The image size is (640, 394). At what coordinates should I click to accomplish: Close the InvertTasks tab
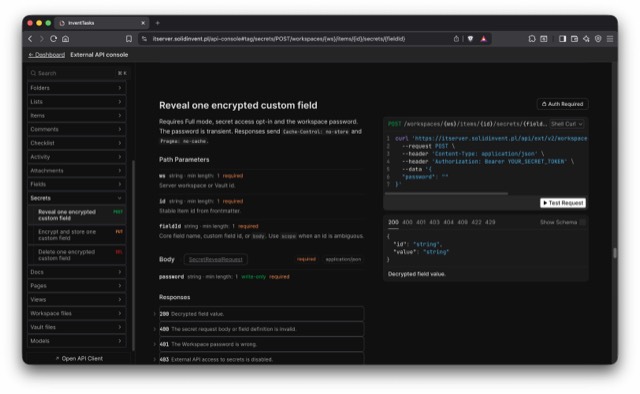[x=143, y=23]
